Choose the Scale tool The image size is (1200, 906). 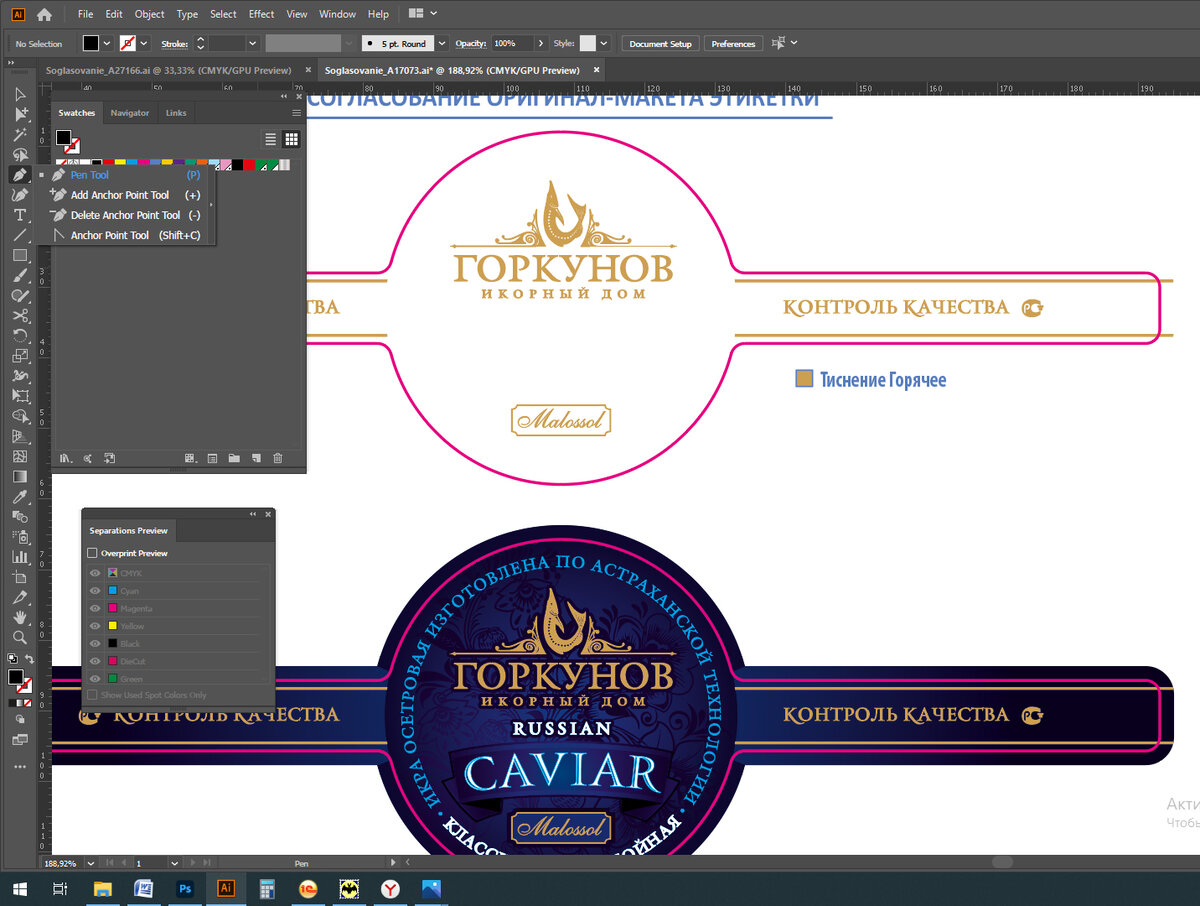pos(19,356)
